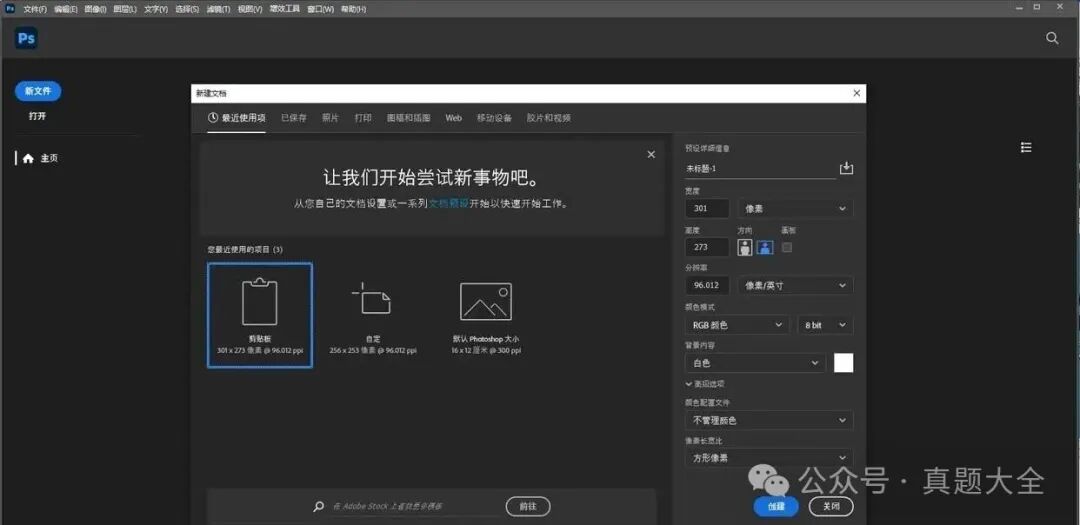
Task: Select the 自定 256 x 253 preset
Action: pos(373,315)
